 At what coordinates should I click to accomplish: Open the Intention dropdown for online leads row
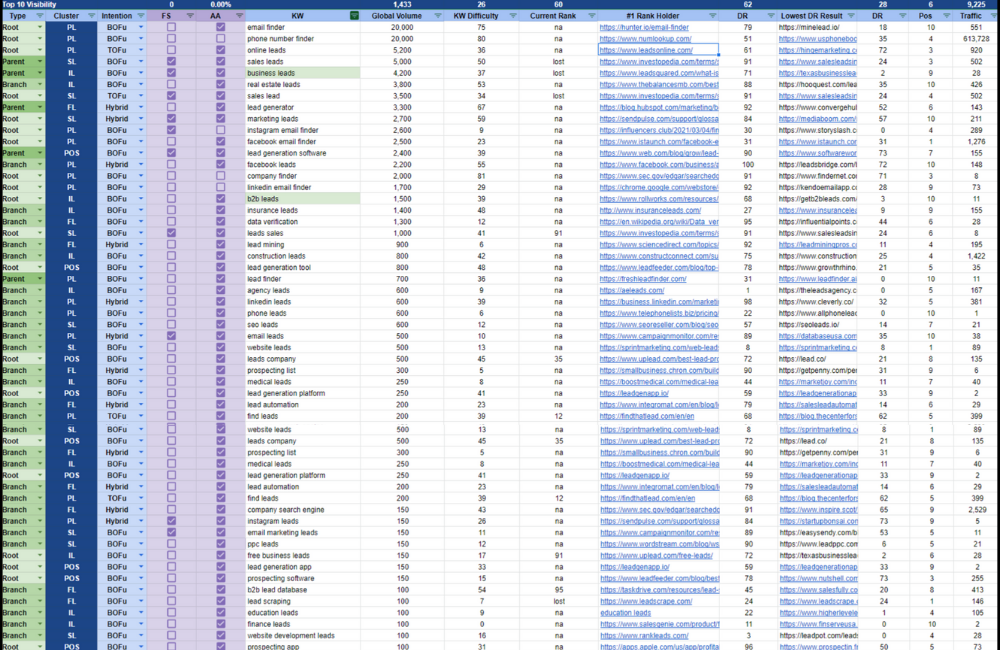[x=141, y=50]
